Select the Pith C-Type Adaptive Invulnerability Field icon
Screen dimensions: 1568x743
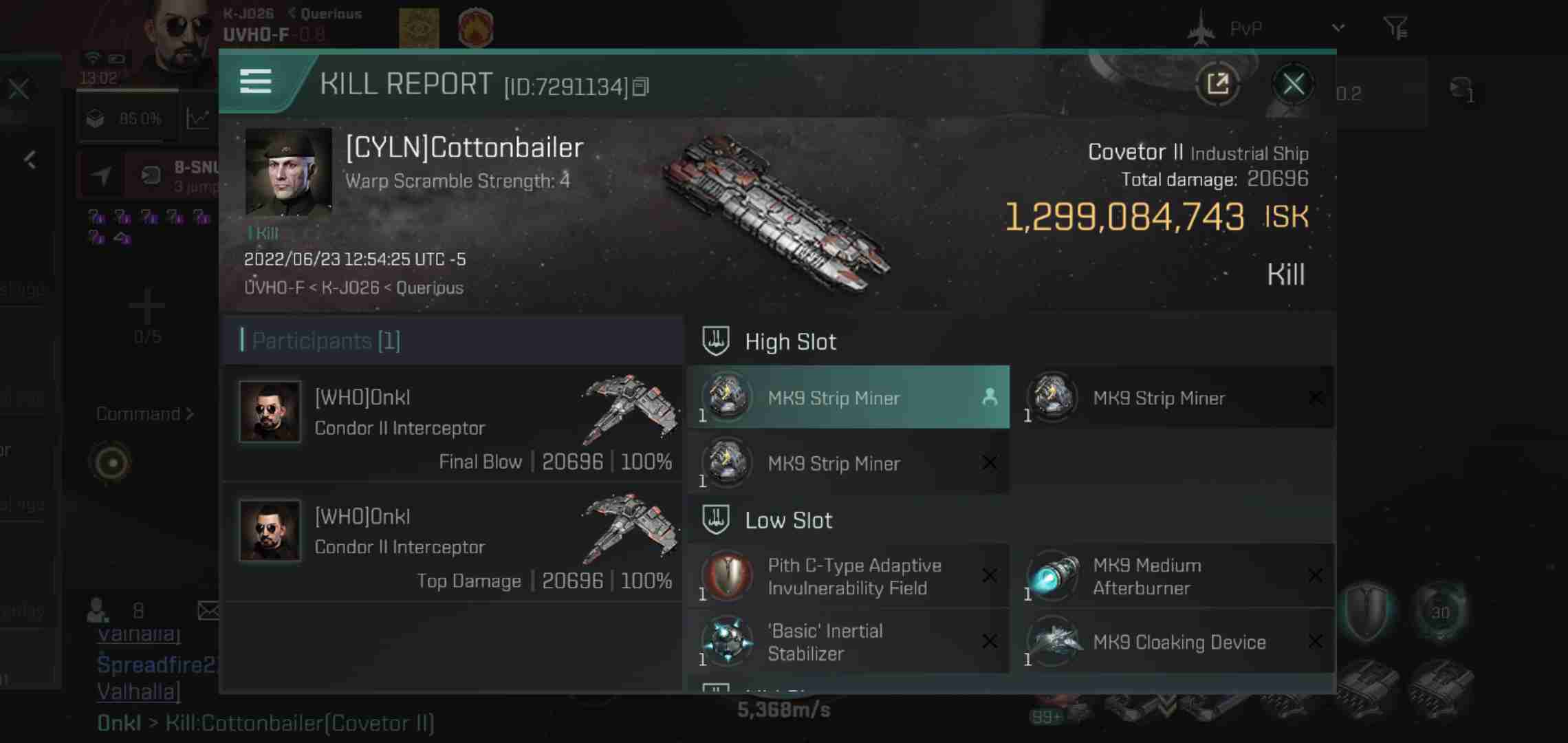pyautogui.click(x=728, y=576)
